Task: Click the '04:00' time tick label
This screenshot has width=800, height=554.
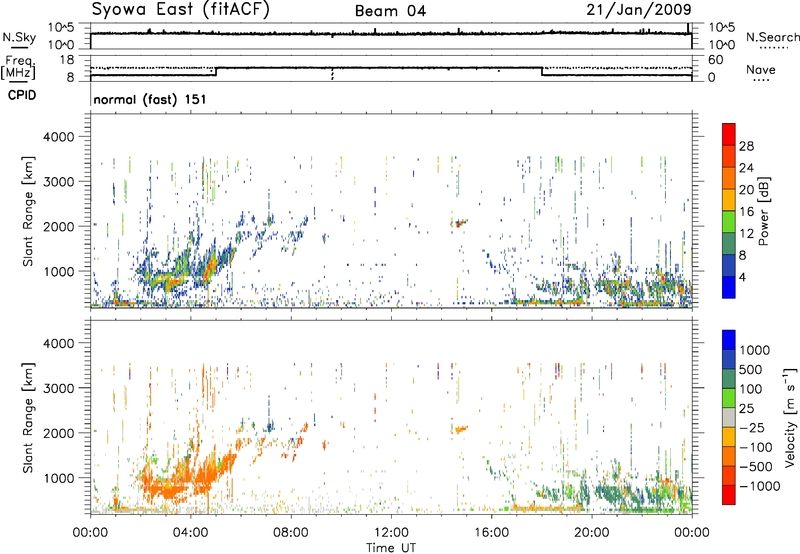Action: click(190, 533)
